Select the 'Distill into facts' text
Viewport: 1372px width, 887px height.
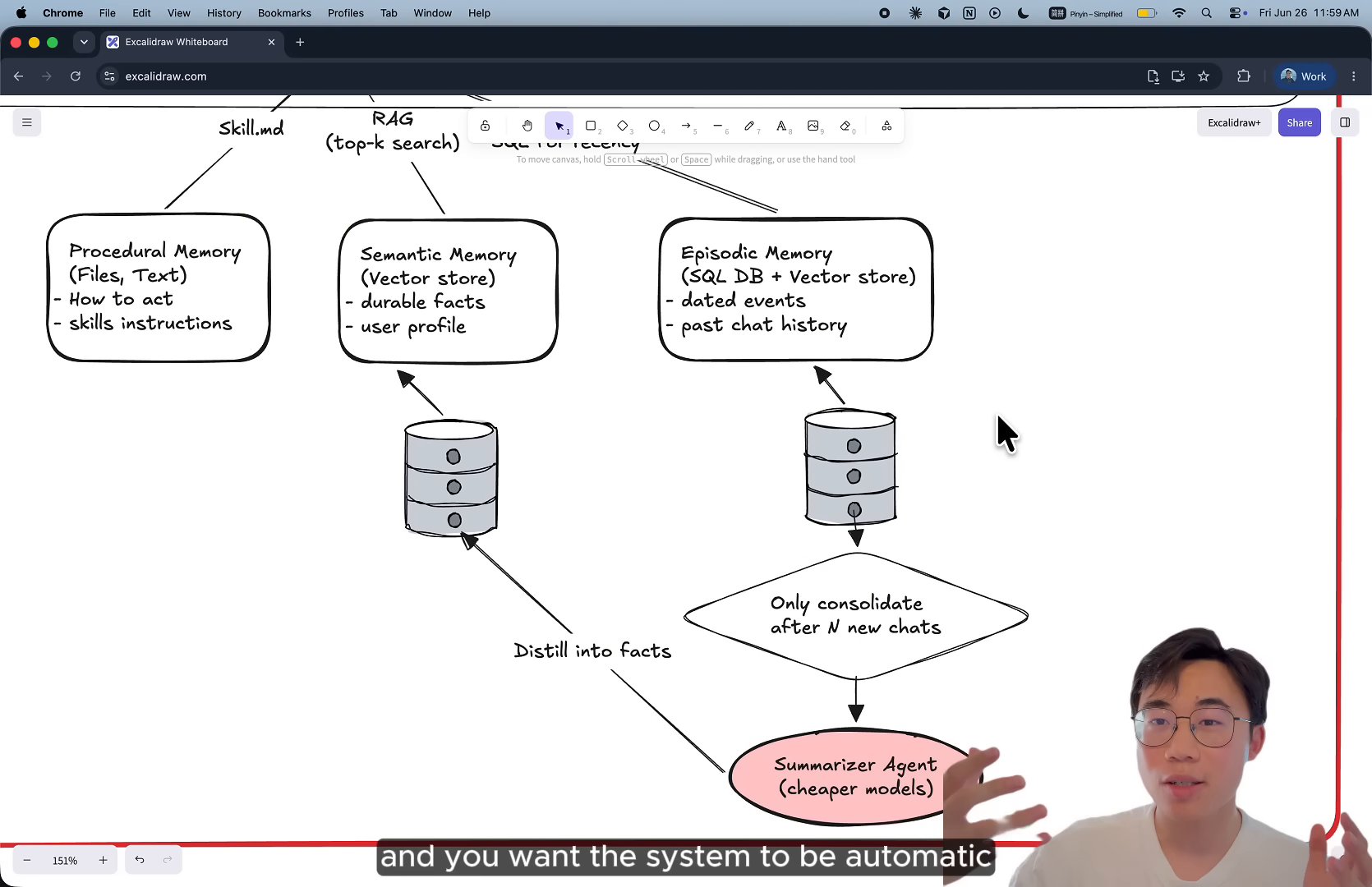pyautogui.click(x=592, y=650)
